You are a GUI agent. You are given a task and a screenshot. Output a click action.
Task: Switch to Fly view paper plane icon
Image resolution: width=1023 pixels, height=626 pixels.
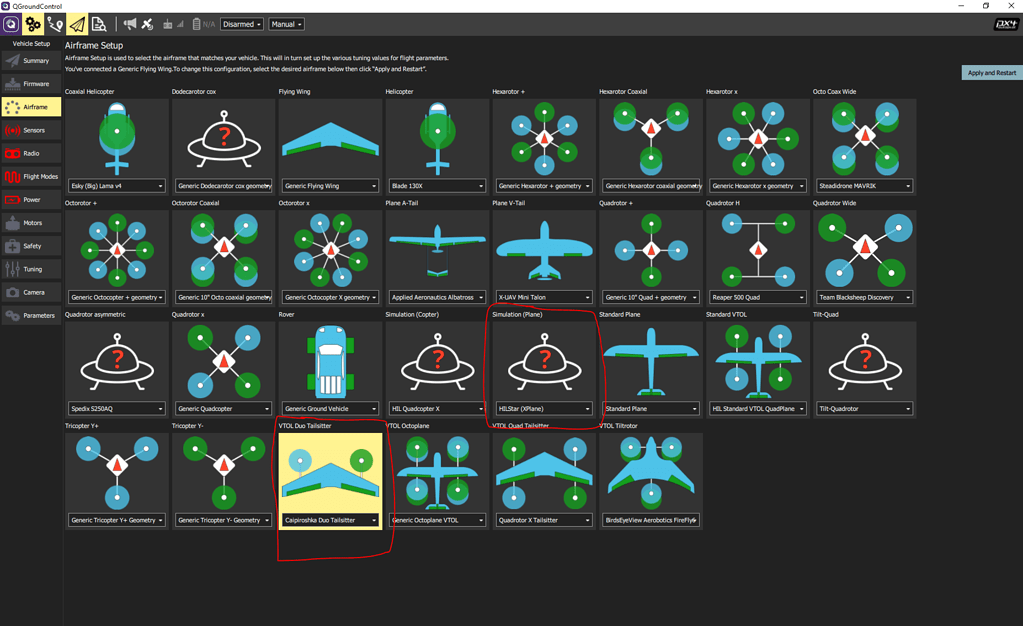[x=76, y=24]
